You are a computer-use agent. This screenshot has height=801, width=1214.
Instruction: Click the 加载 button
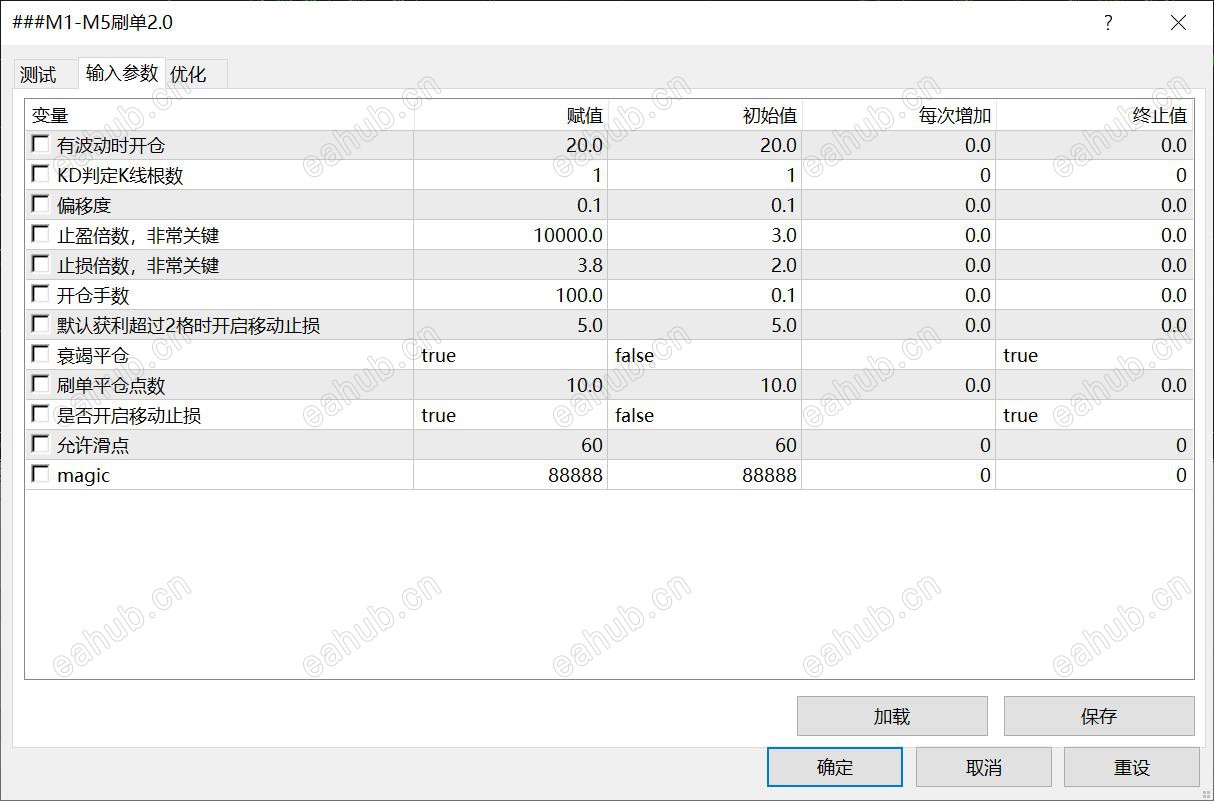[892, 716]
